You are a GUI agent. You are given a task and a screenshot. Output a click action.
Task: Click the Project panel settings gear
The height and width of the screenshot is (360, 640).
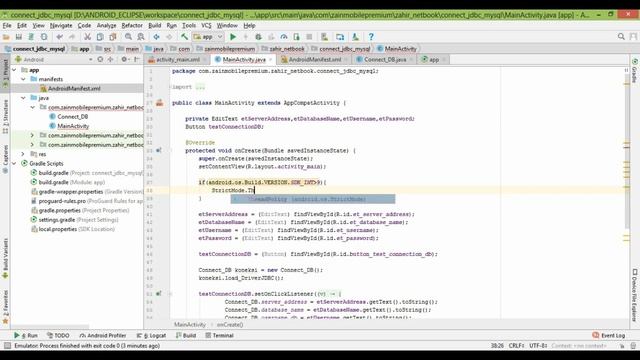click(124, 59)
